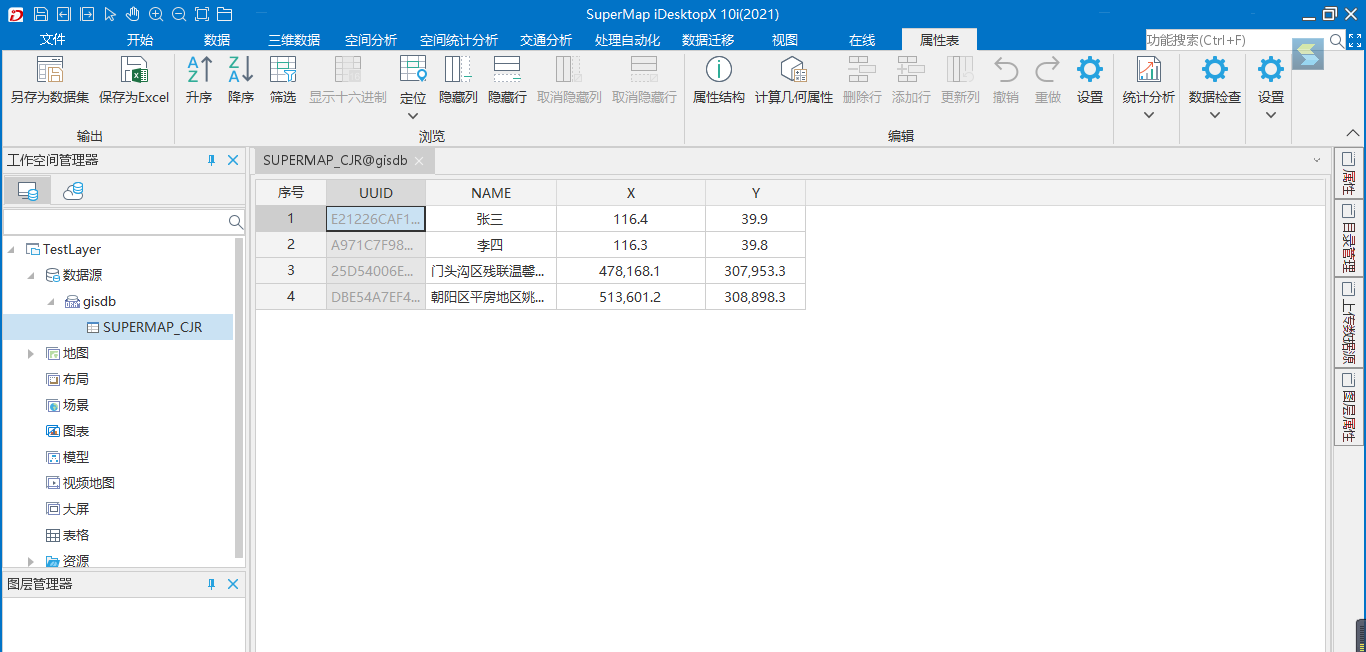
Task: Open the 数据检查 dropdown
Action: pos(1215,115)
